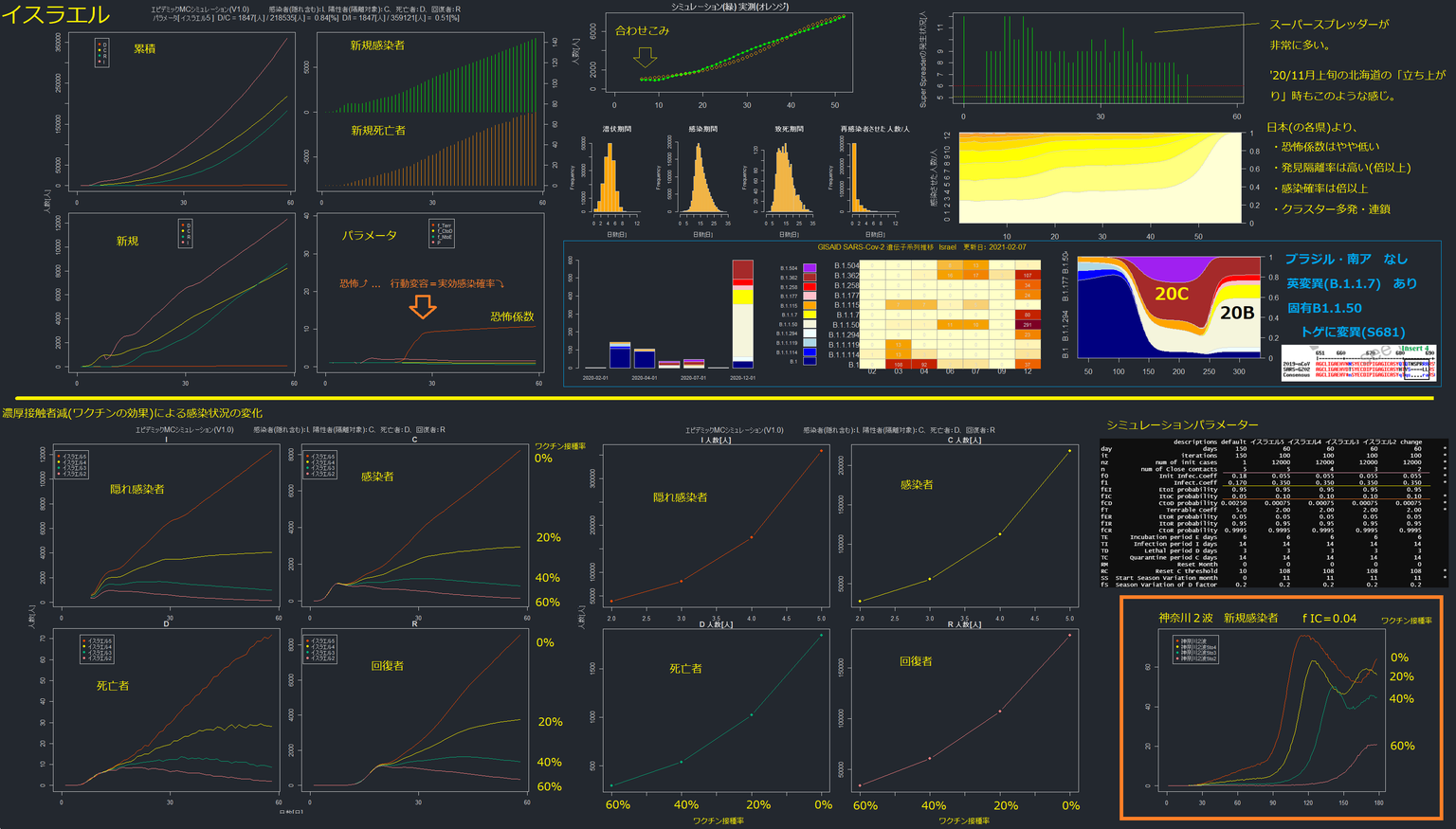Select the シミュレーションパラメーター heading
The image size is (1456, 829).
1182,424
